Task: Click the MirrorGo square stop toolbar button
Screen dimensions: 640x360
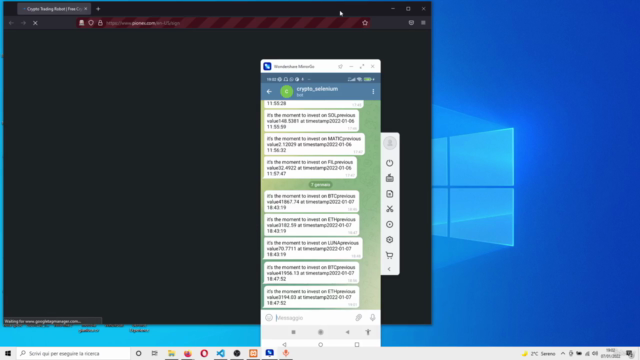Action: tap(293, 332)
